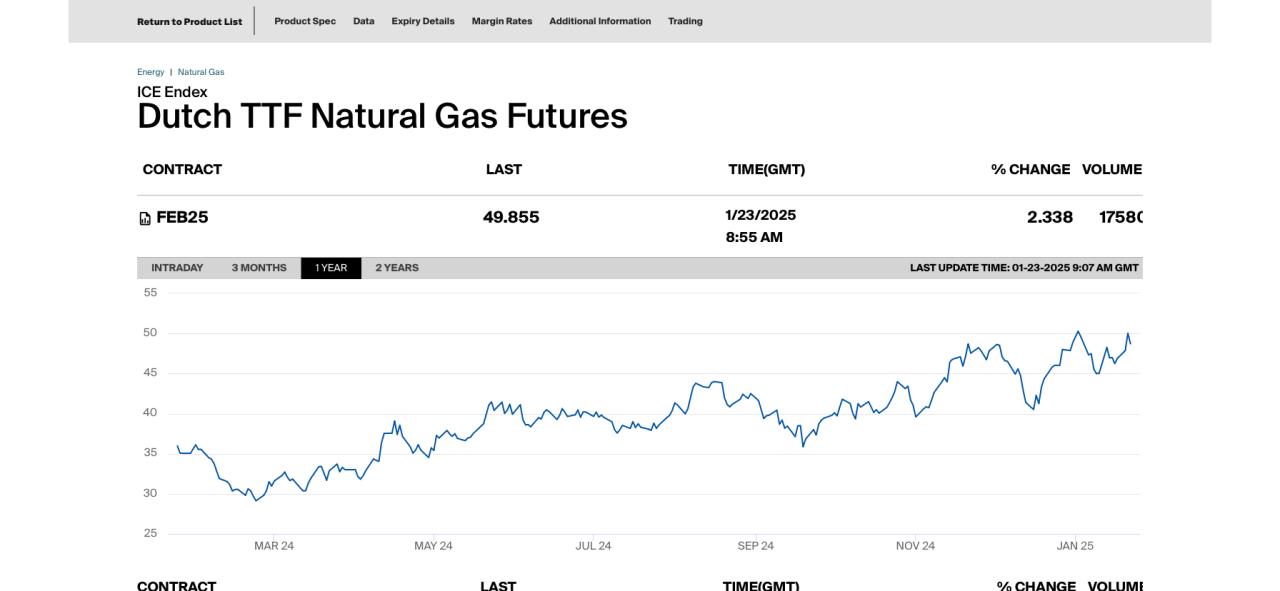Show the 2 Years chart range
This screenshot has width=1280, height=591.
(397, 268)
